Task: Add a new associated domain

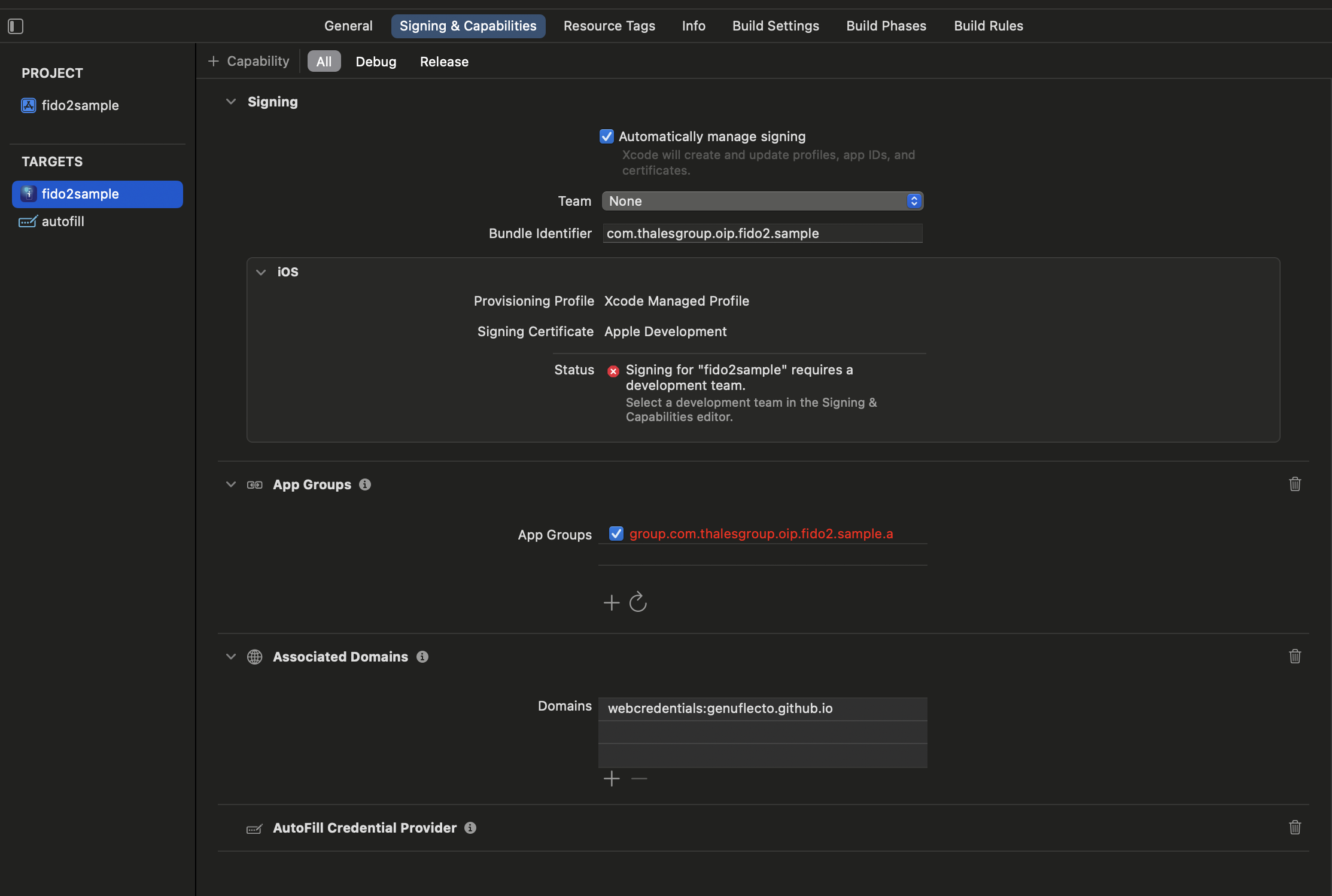Action: tap(612, 779)
